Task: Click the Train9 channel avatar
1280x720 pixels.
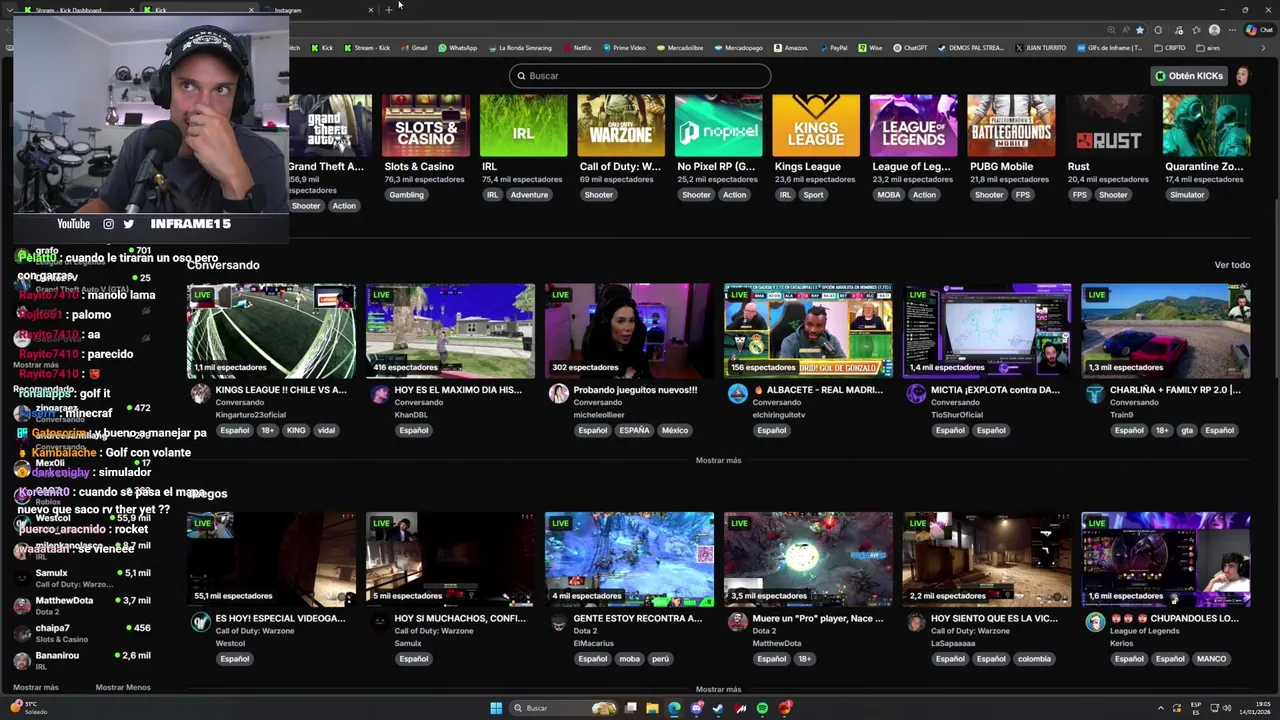Action: [1095, 394]
